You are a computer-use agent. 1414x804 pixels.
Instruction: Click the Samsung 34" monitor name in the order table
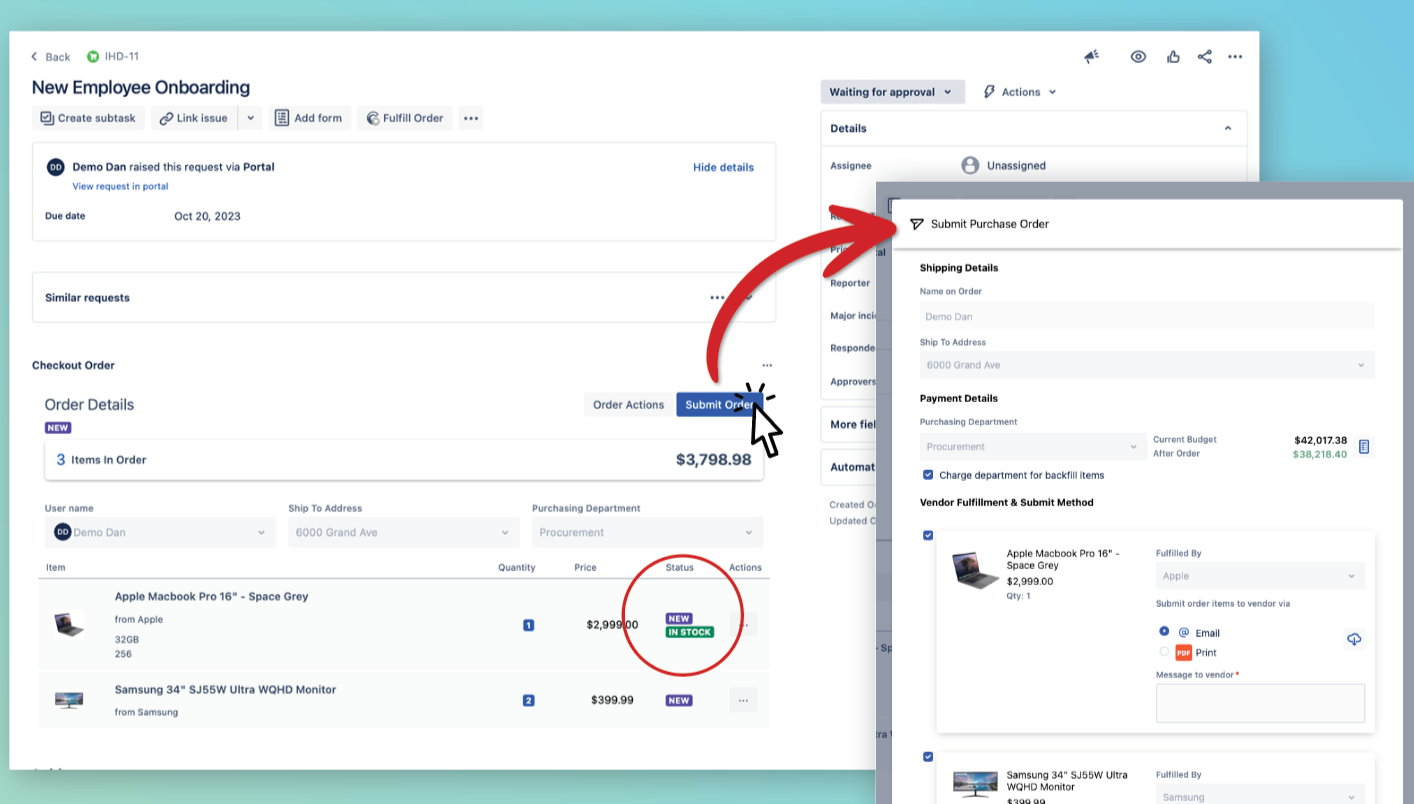click(225, 690)
